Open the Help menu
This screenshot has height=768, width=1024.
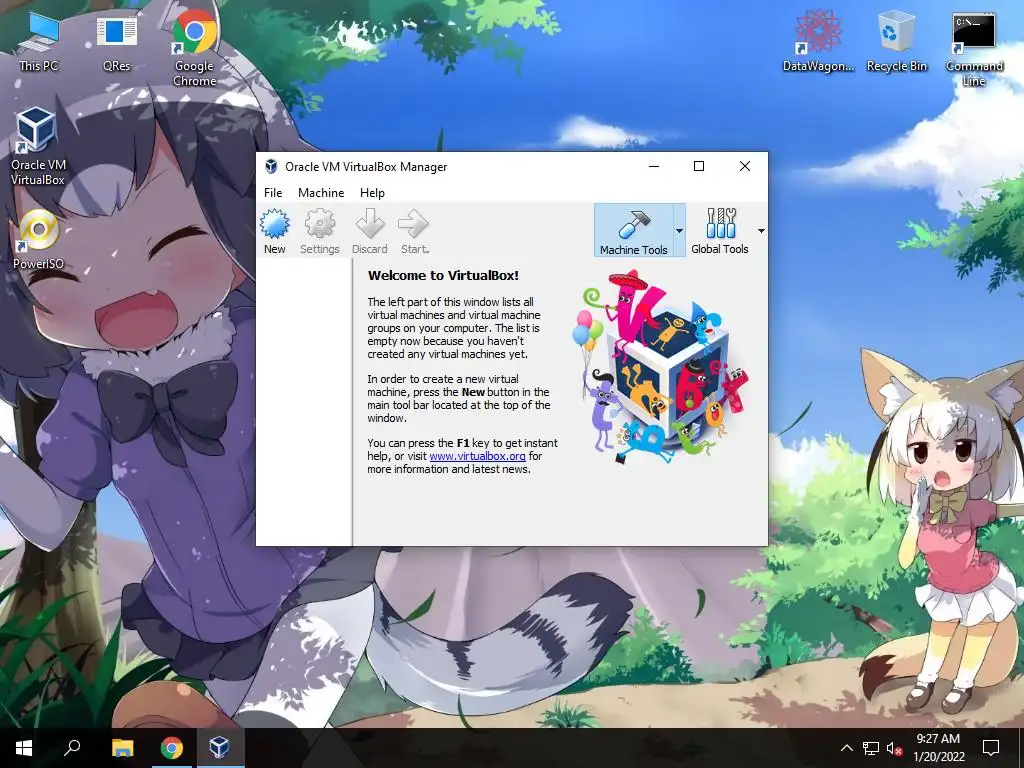372,193
